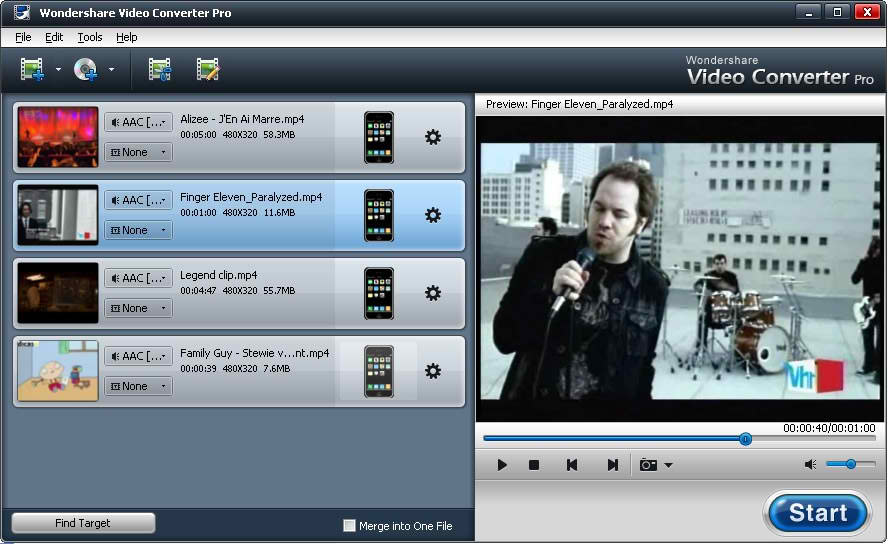Click the preview video display area
888x544 pixels.
point(680,271)
